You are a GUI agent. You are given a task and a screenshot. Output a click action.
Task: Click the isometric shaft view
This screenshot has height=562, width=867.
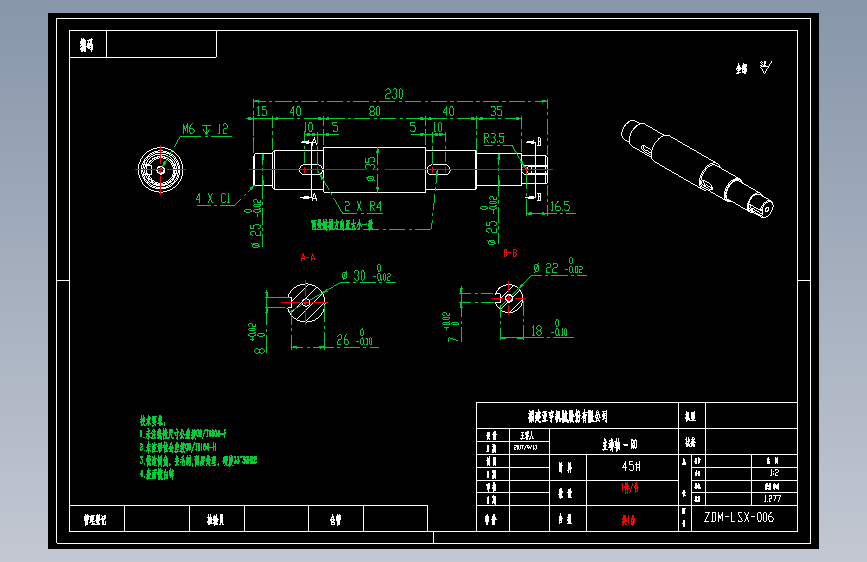697,168
